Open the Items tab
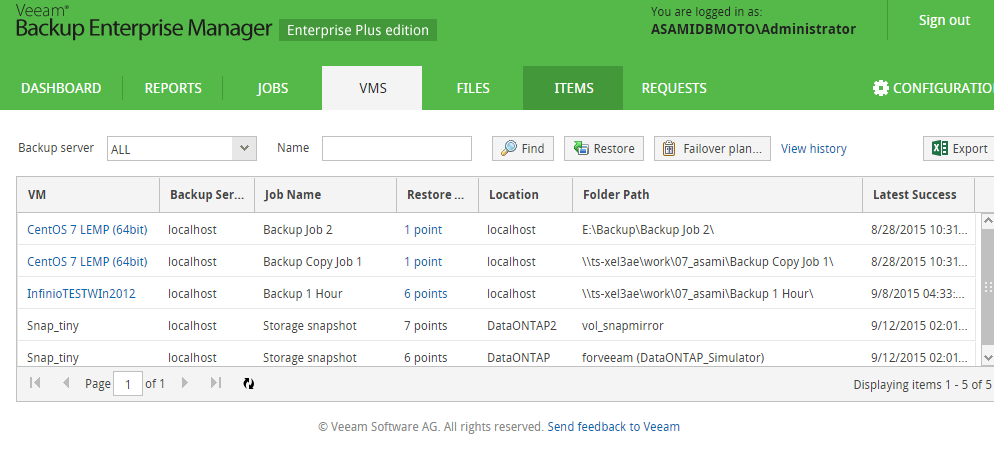This screenshot has height=454, width=994. point(573,88)
